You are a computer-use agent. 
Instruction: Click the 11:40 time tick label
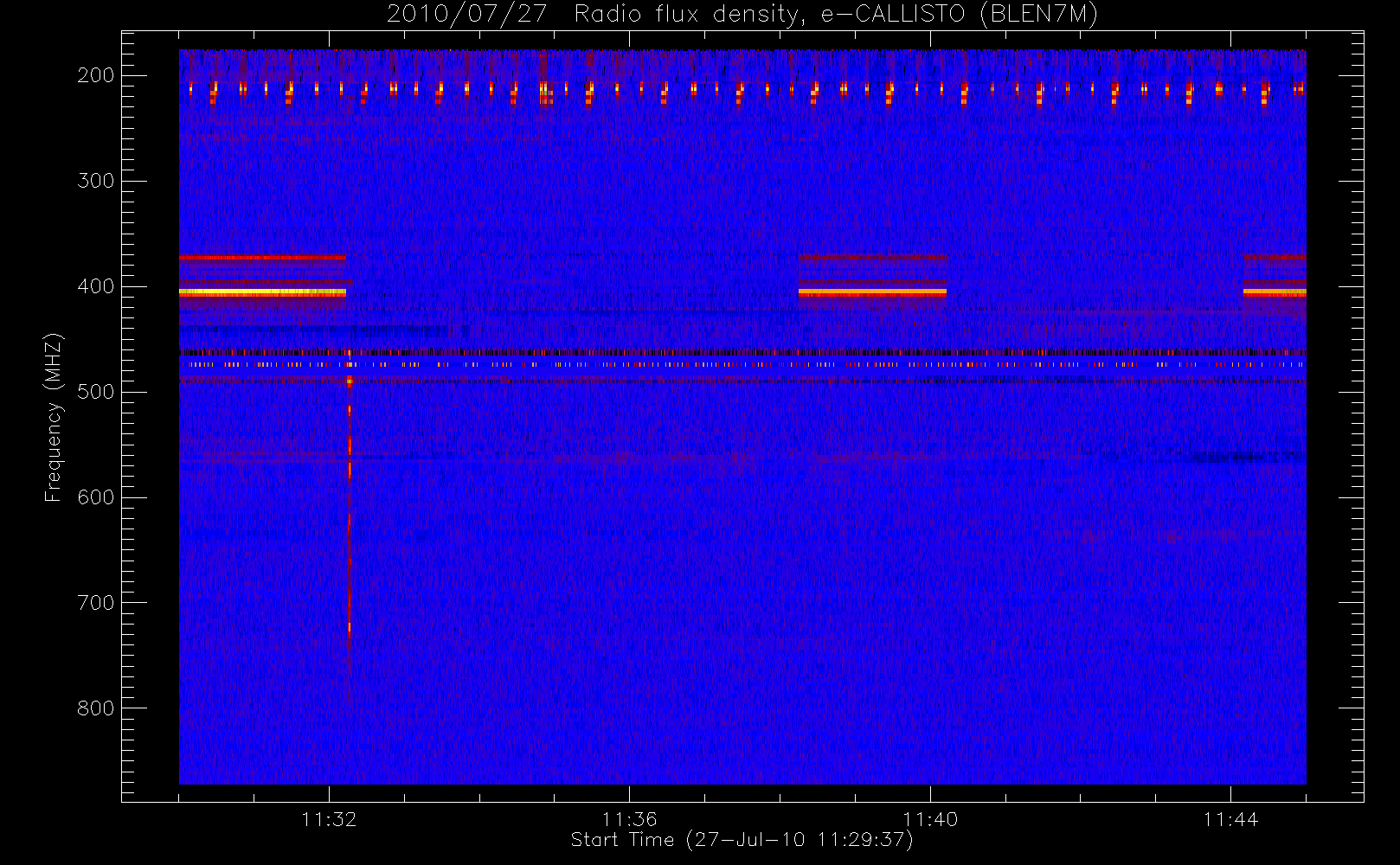click(930, 819)
